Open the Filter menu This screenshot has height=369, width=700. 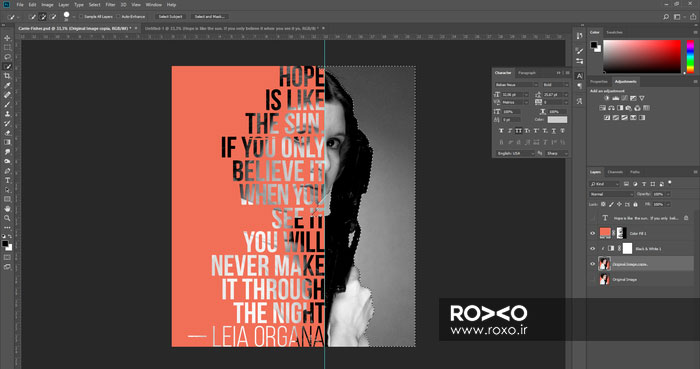tap(110, 5)
